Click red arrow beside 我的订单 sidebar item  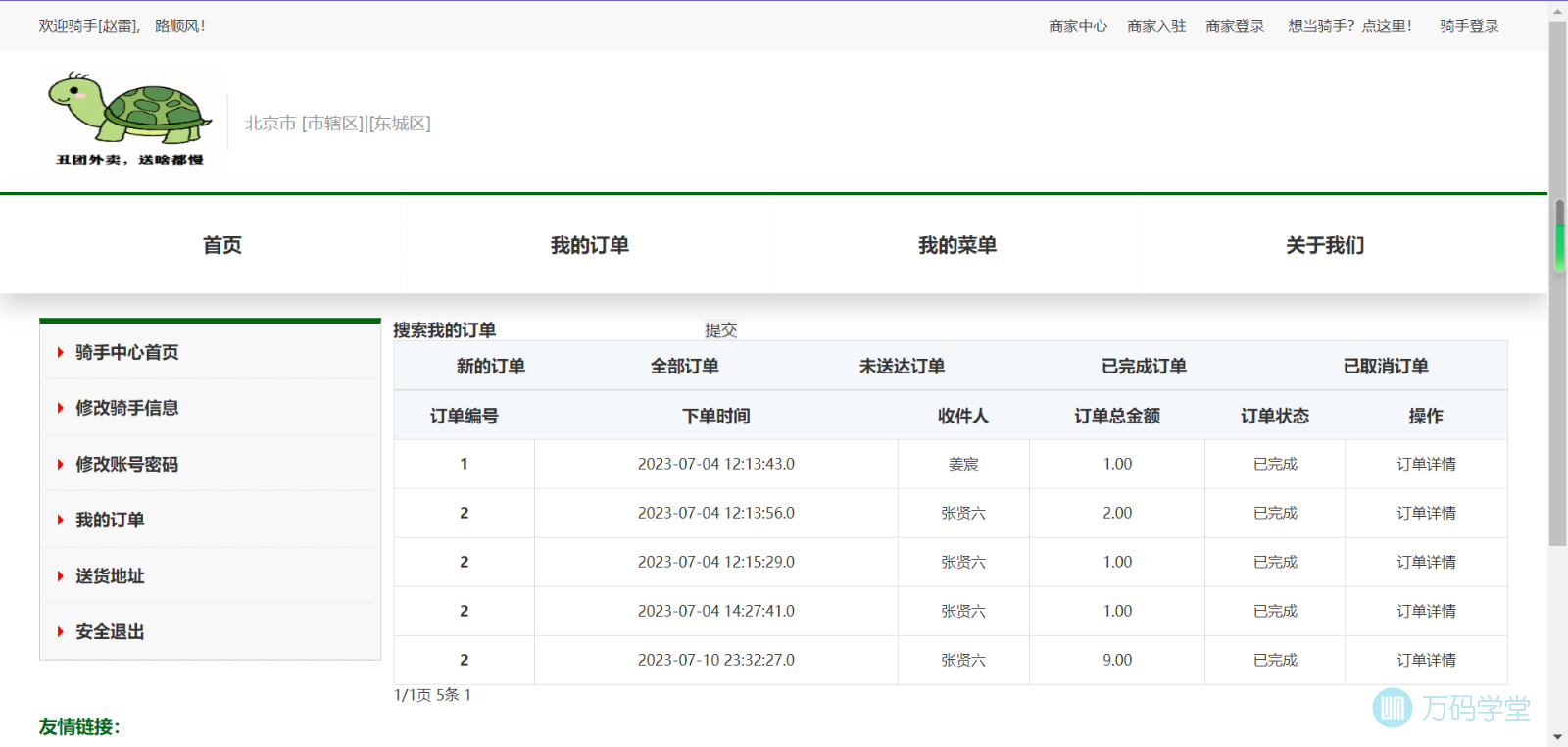point(60,520)
